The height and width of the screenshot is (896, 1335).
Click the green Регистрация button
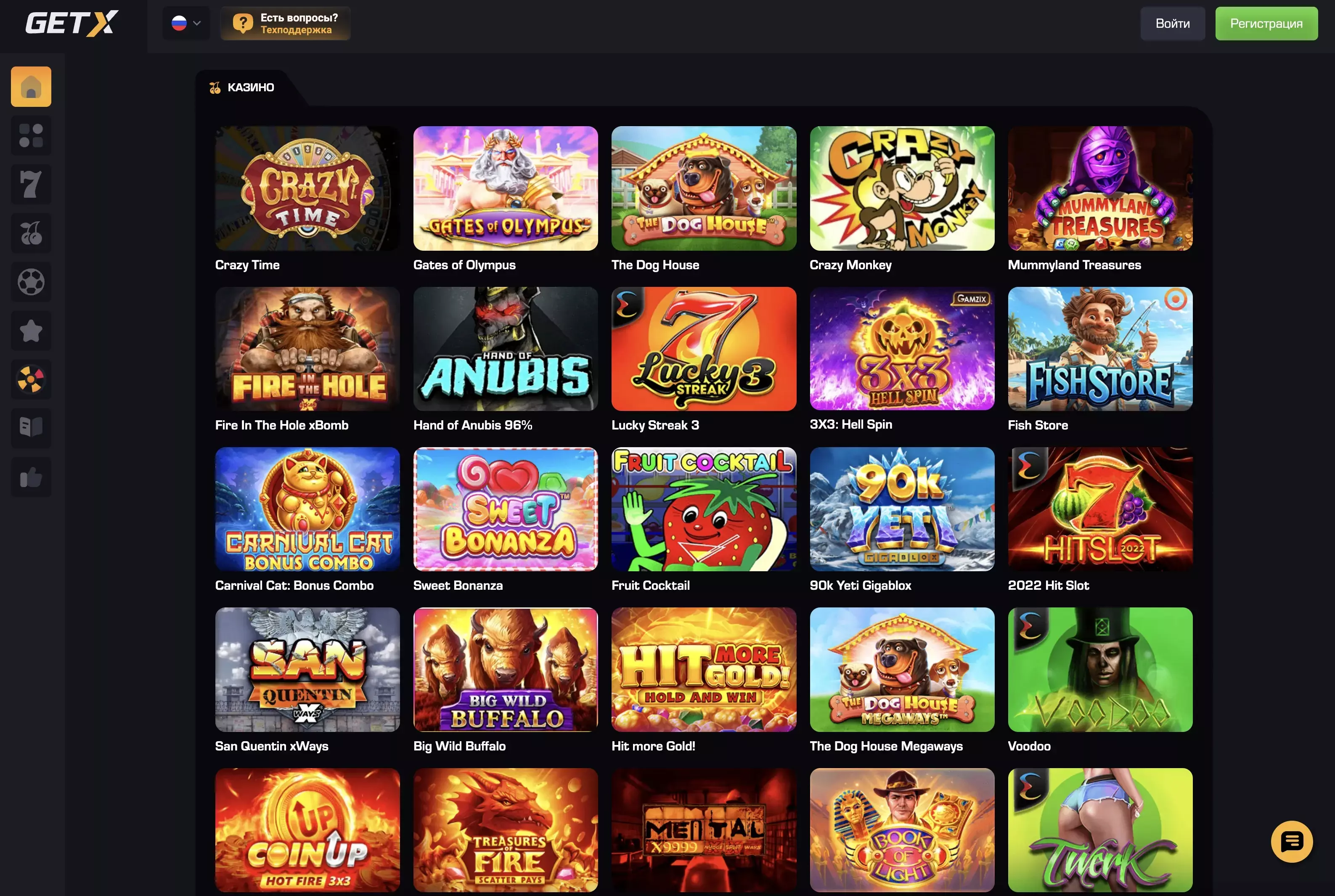tap(1266, 24)
